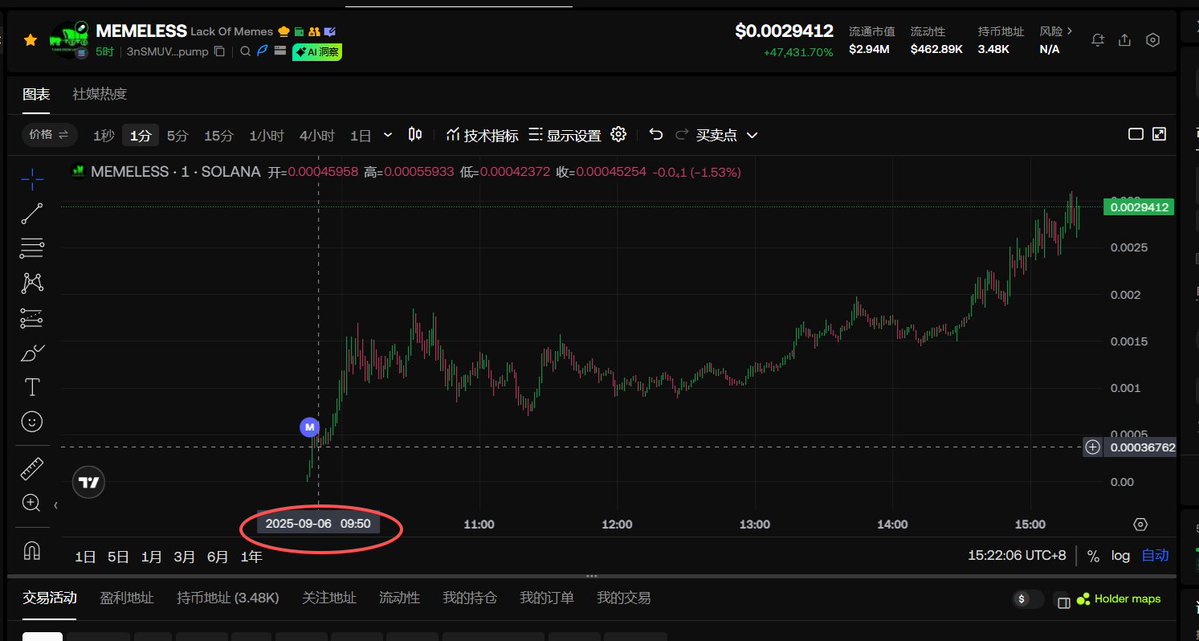Select the forecasting and measurement tool
The height and width of the screenshot is (641, 1199).
(x=32, y=318)
